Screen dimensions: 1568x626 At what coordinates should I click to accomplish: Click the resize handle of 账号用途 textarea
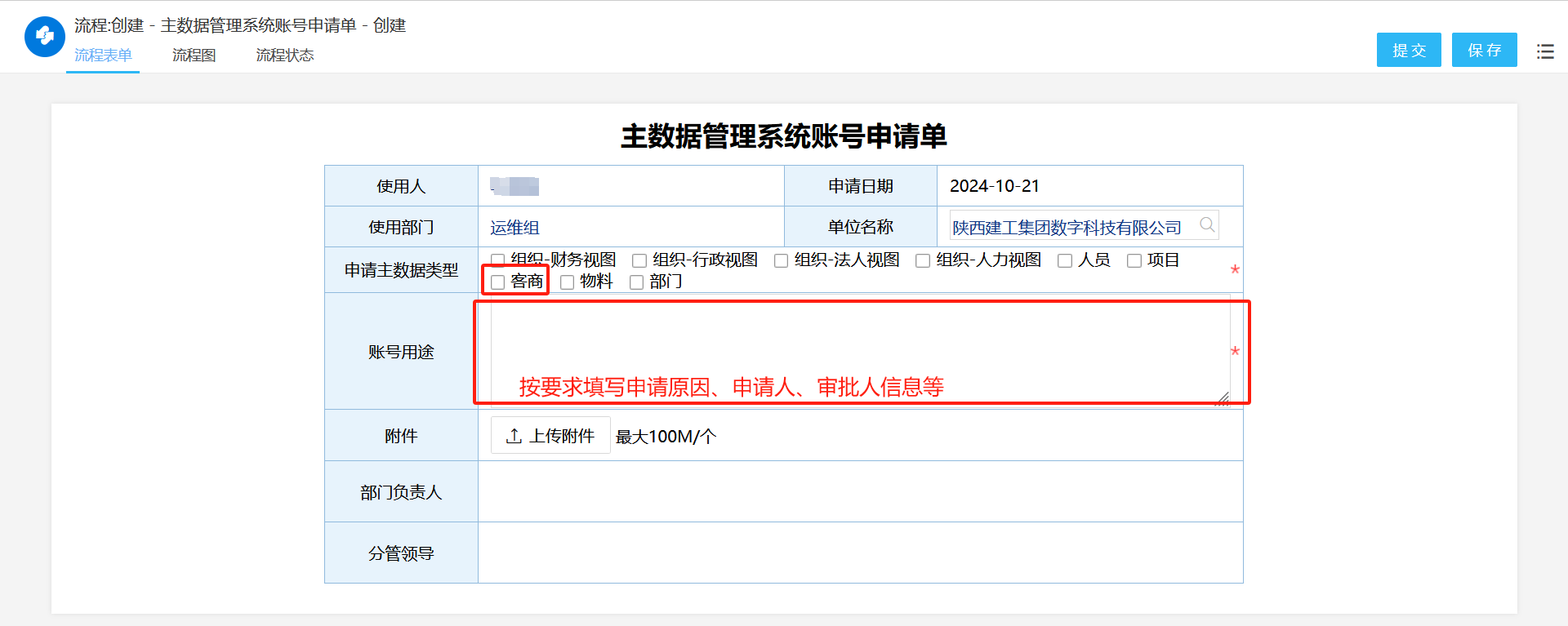coord(1223,397)
